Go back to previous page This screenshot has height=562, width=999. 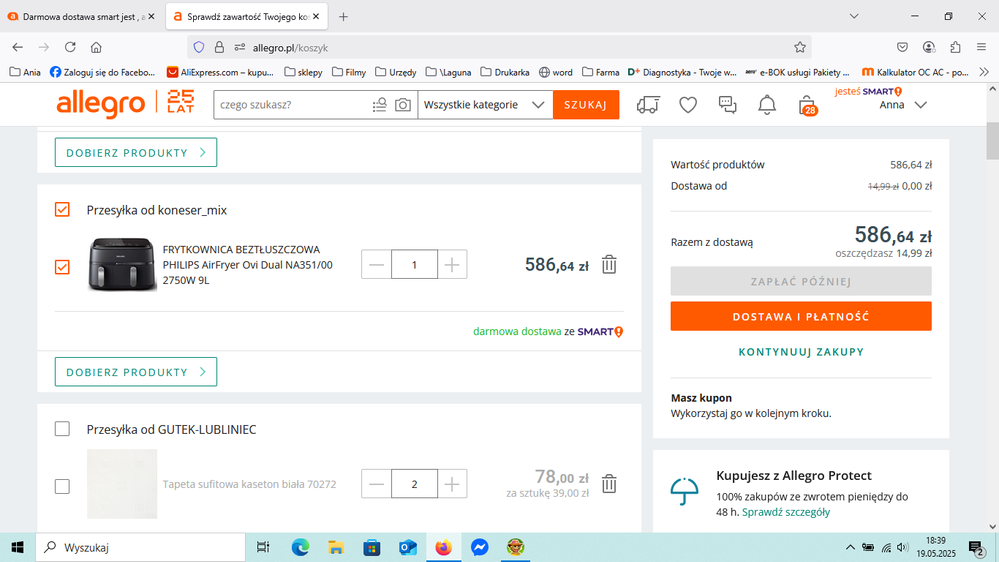tap(17, 47)
